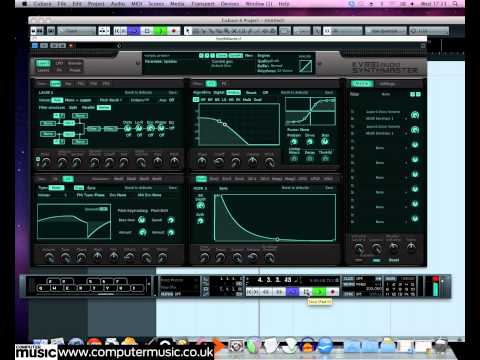Click the filter cutoff handle on the curve
The image size is (480, 360).
pyautogui.click(x=225, y=125)
